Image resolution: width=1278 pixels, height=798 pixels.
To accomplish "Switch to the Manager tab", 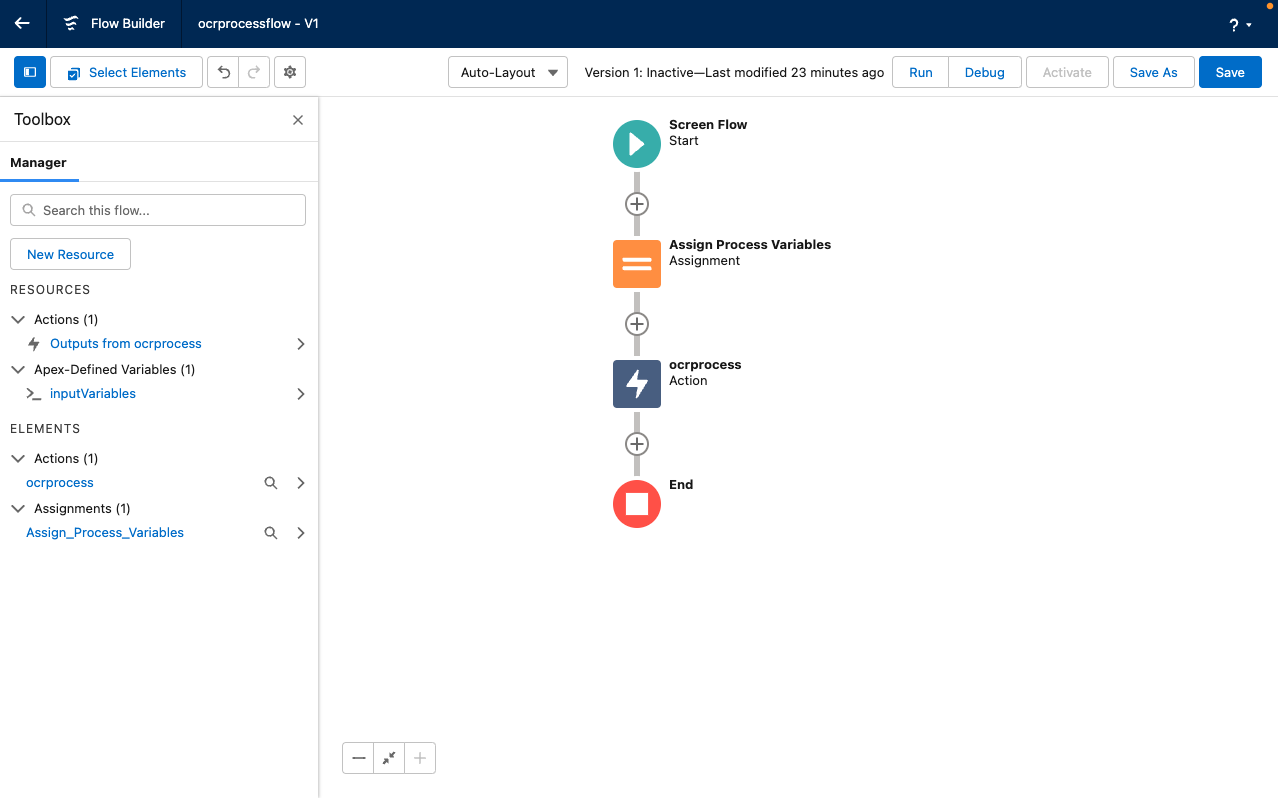I will pos(39,162).
